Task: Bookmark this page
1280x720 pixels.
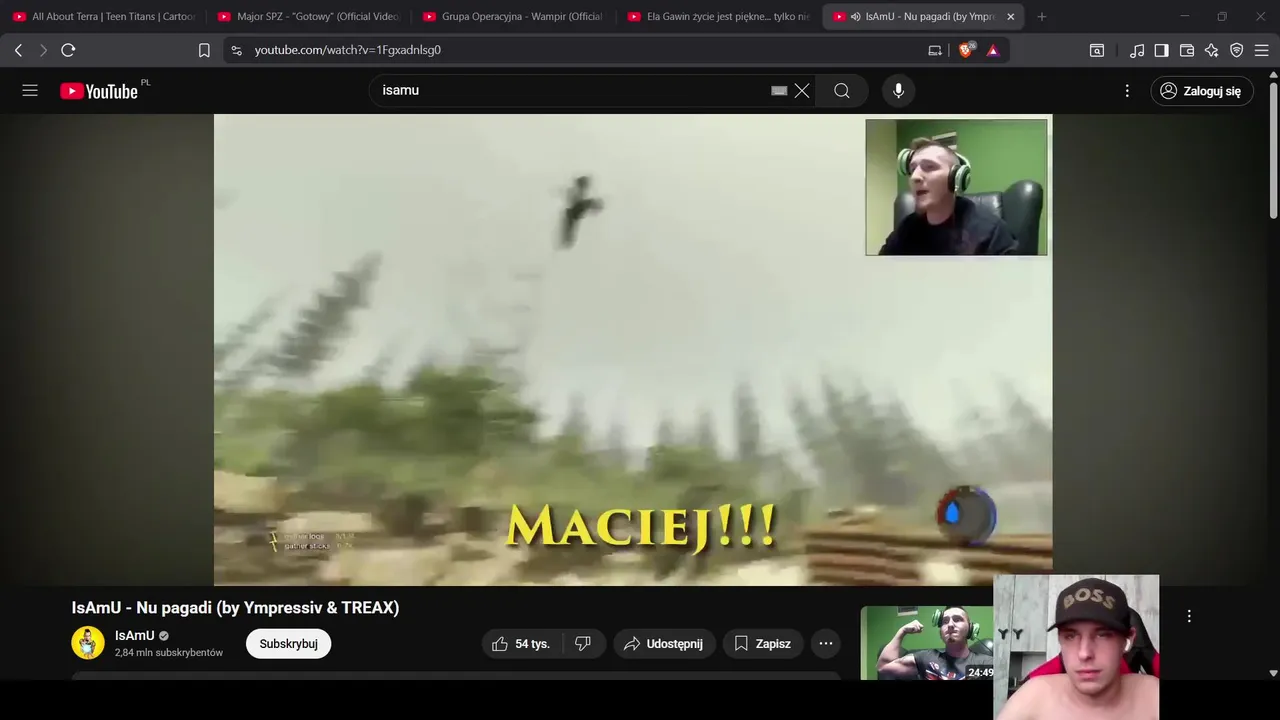Action: coord(204,50)
